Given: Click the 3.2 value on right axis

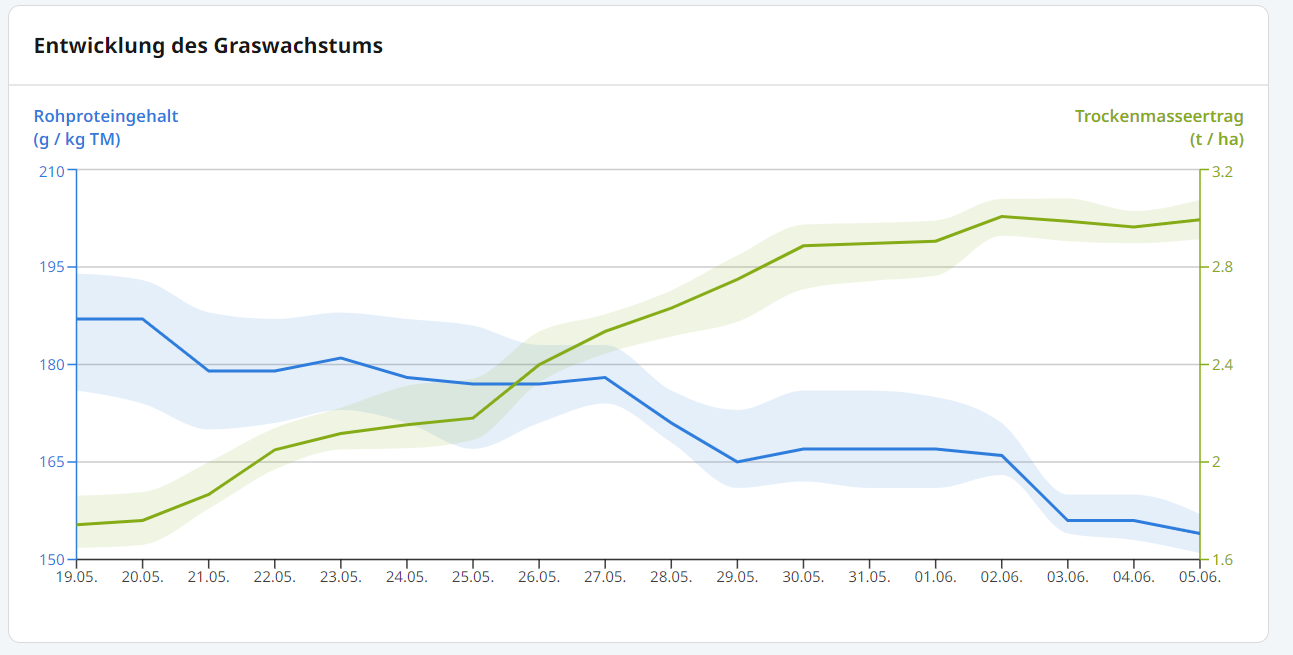Looking at the screenshot, I should coord(1222,171).
